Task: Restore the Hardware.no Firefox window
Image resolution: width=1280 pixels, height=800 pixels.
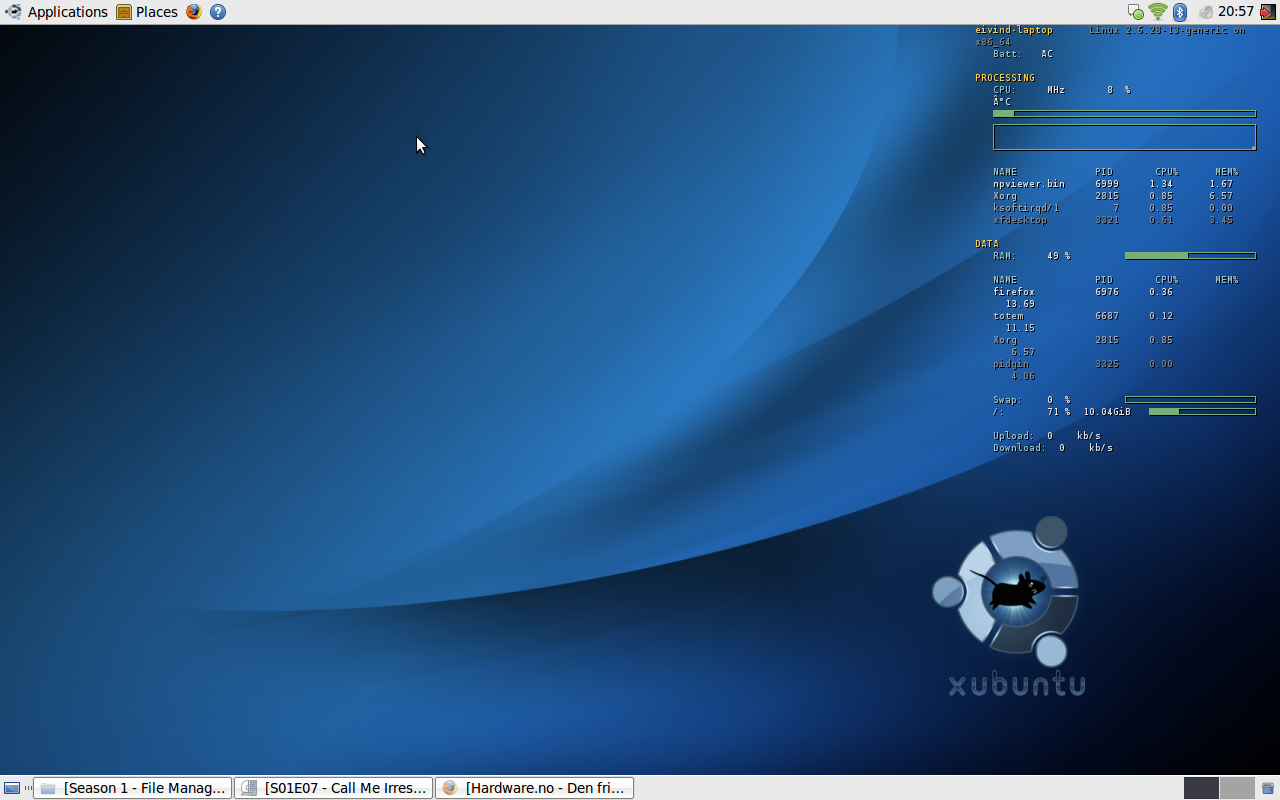Action: (x=535, y=788)
